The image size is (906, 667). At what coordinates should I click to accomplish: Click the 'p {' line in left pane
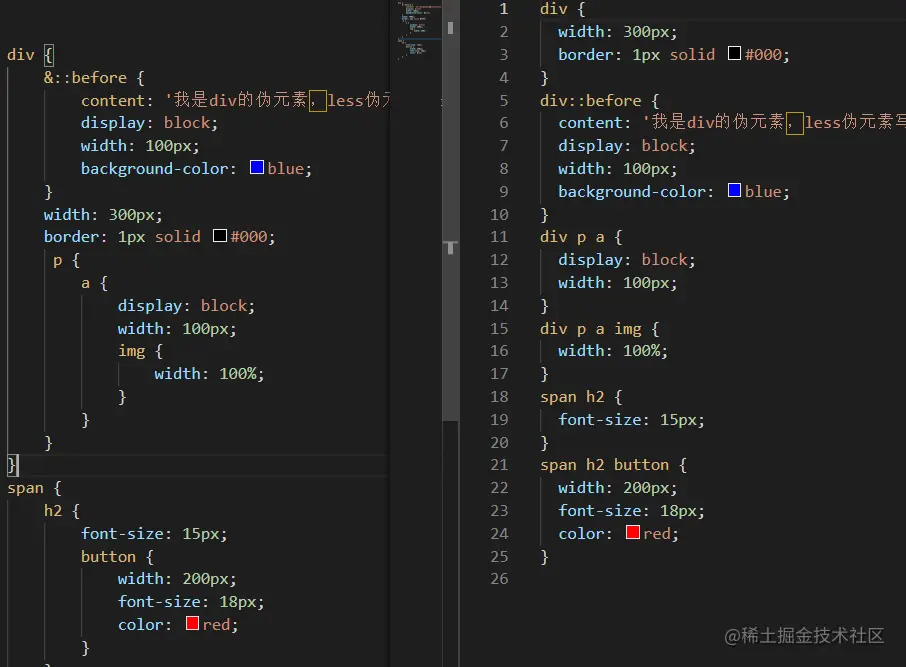(66, 260)
